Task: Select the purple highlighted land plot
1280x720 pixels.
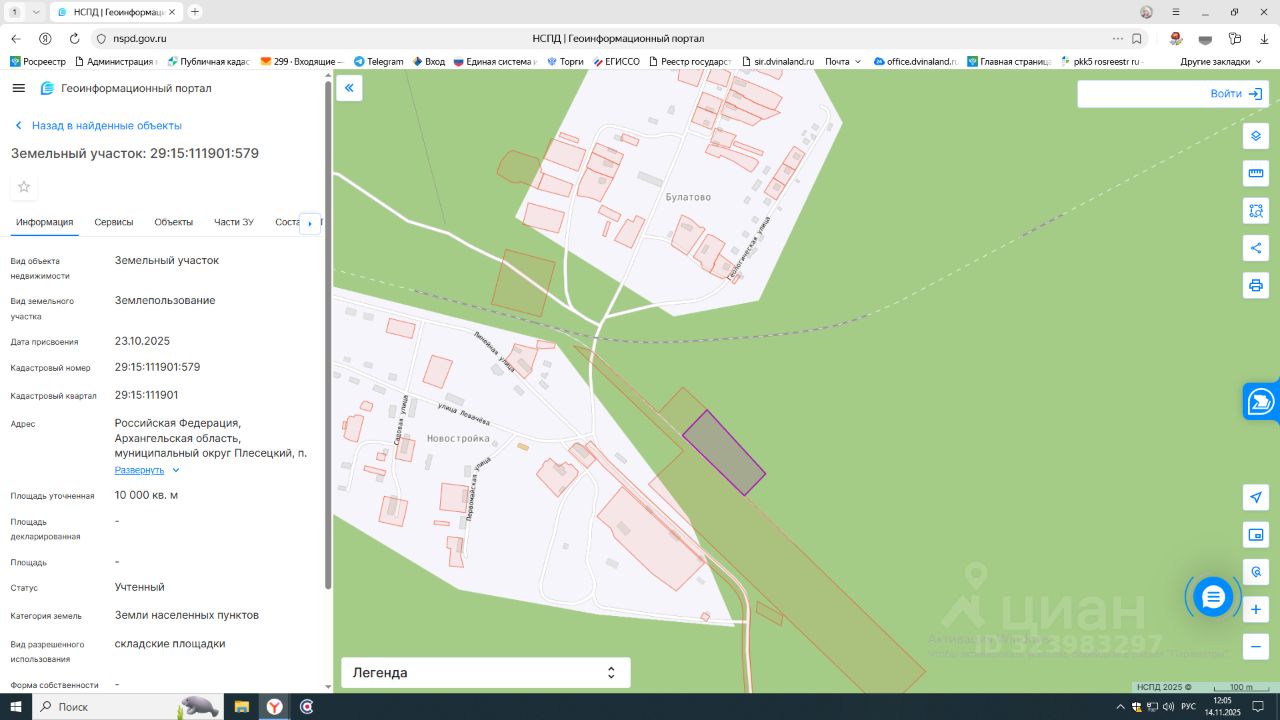Action: (x=724, y=452)
